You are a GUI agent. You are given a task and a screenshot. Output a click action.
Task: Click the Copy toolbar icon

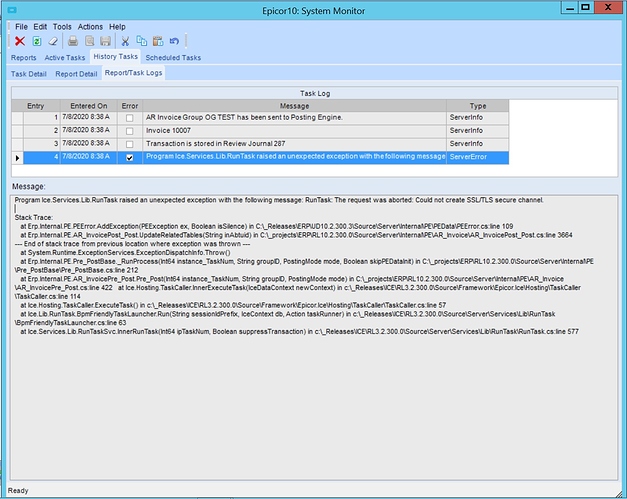[x=142, y=41]
